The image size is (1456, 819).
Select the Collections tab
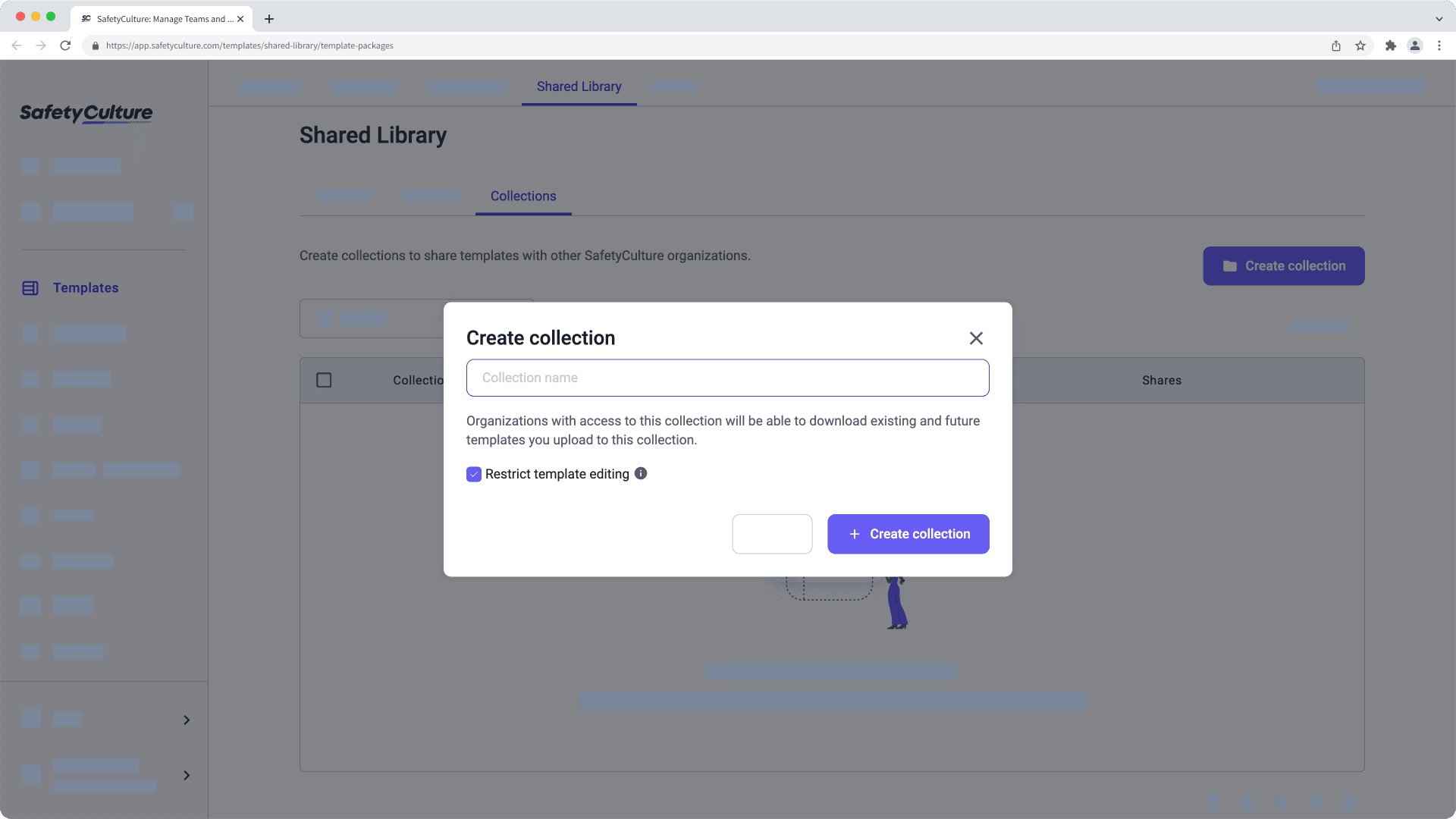coord(522,196)
